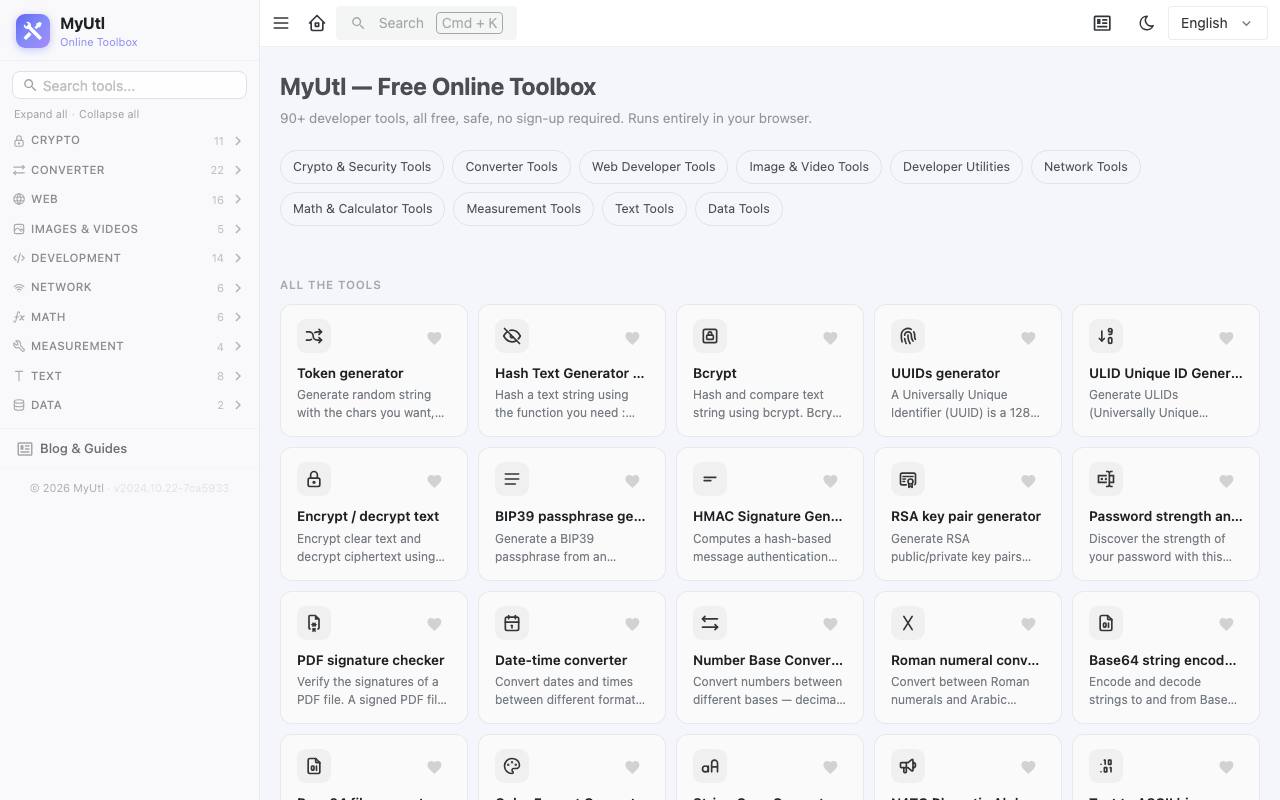The image size is (1280, 800).
Task: Open HMAC Signature Generator icon
Action: [x=710, y=479]
